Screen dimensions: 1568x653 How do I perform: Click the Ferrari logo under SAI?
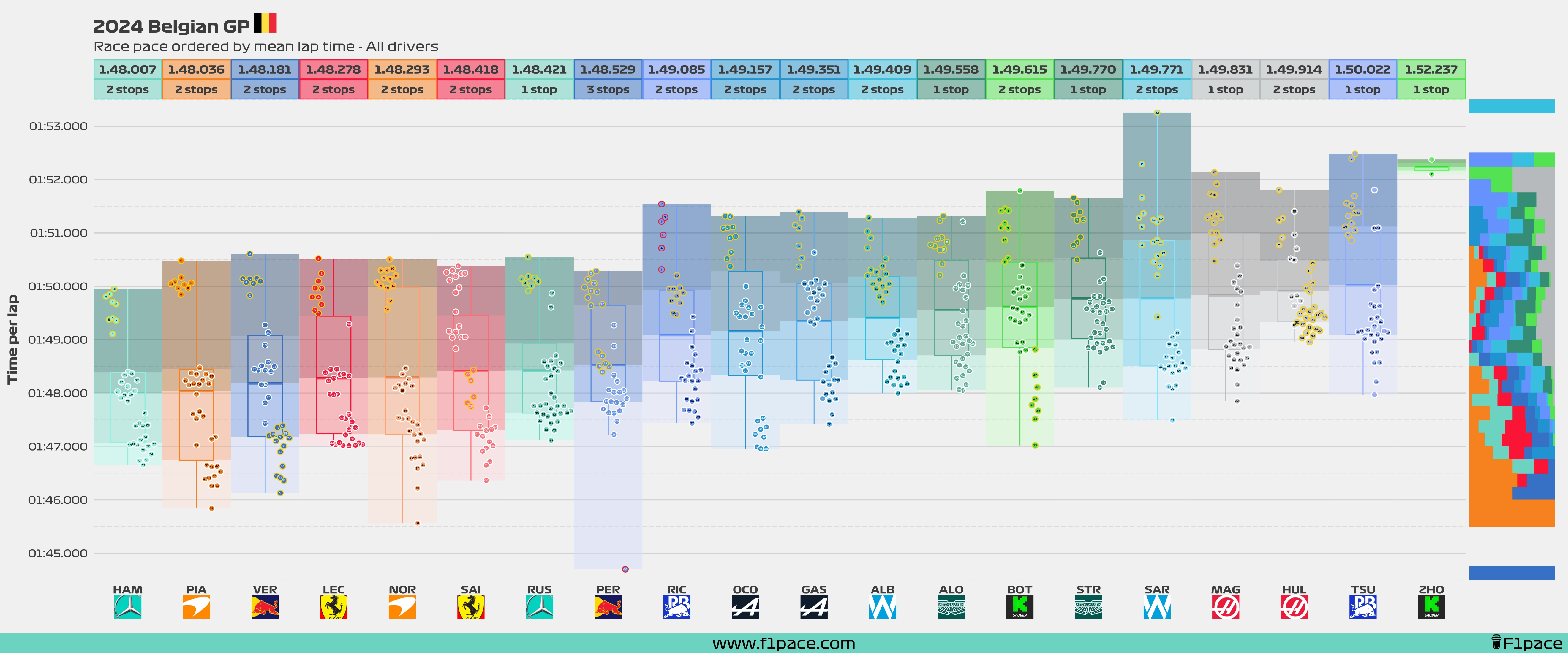pyautogui.click(x=471, y=607)
